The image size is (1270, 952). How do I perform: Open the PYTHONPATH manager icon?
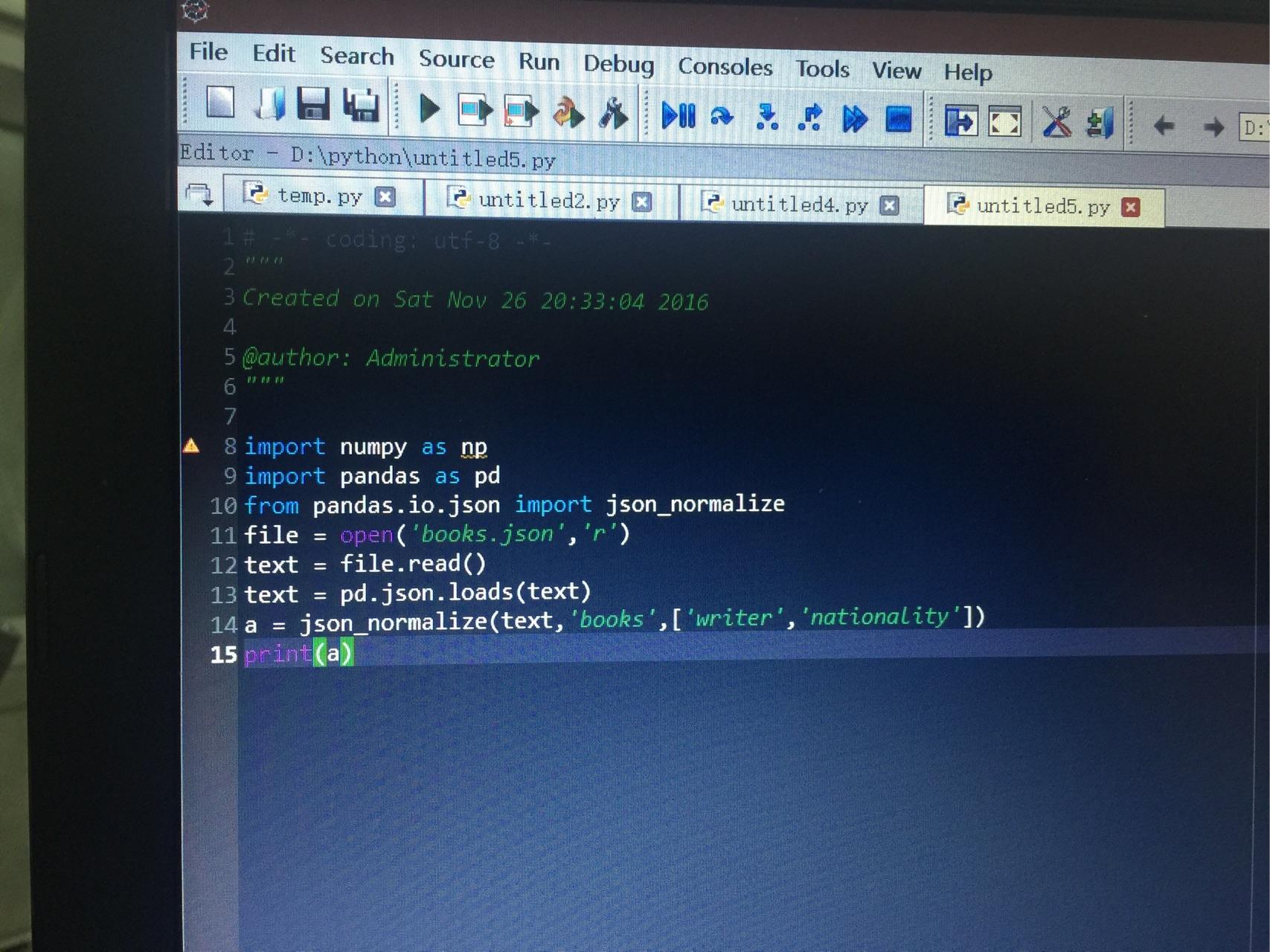pos(1099,124)
